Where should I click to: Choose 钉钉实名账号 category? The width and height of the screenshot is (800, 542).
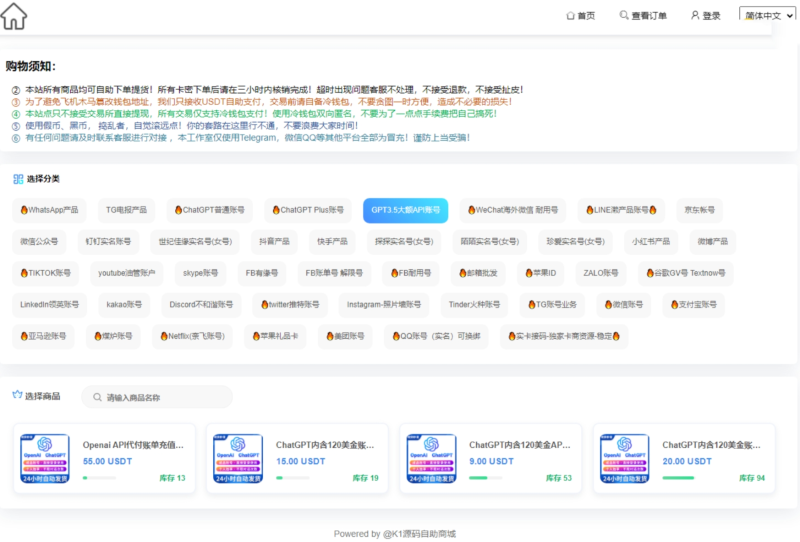pos(108,242)
